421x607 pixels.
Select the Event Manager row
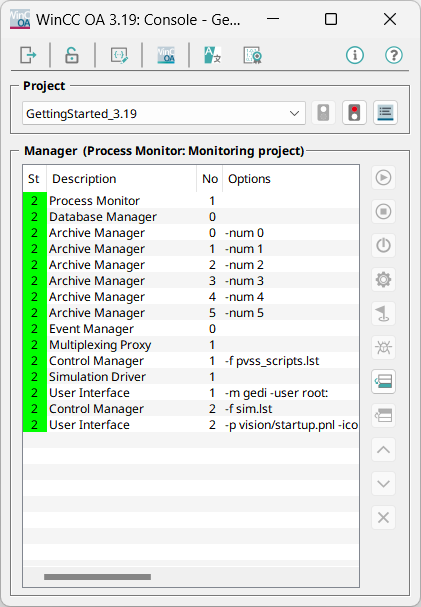tap(191, 329)
